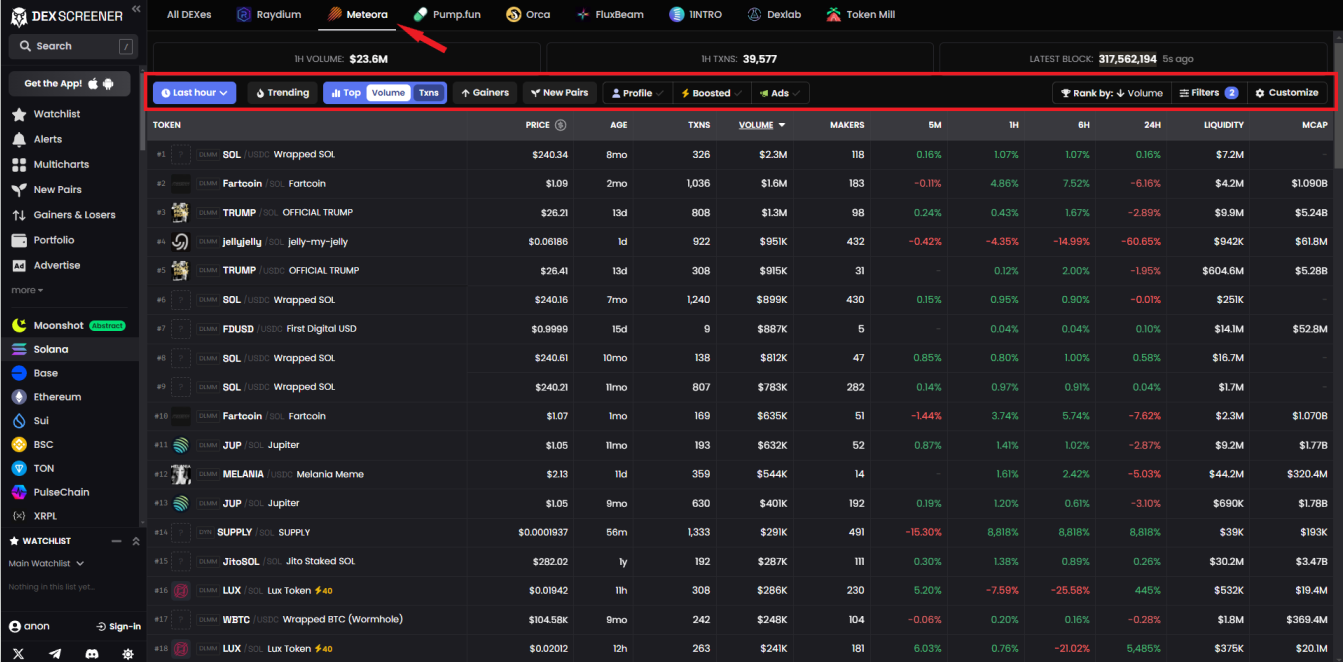This screenshot has width=1343, height=662.
Task: Select the Ethereum chain
Action: (x=46, y=397)
